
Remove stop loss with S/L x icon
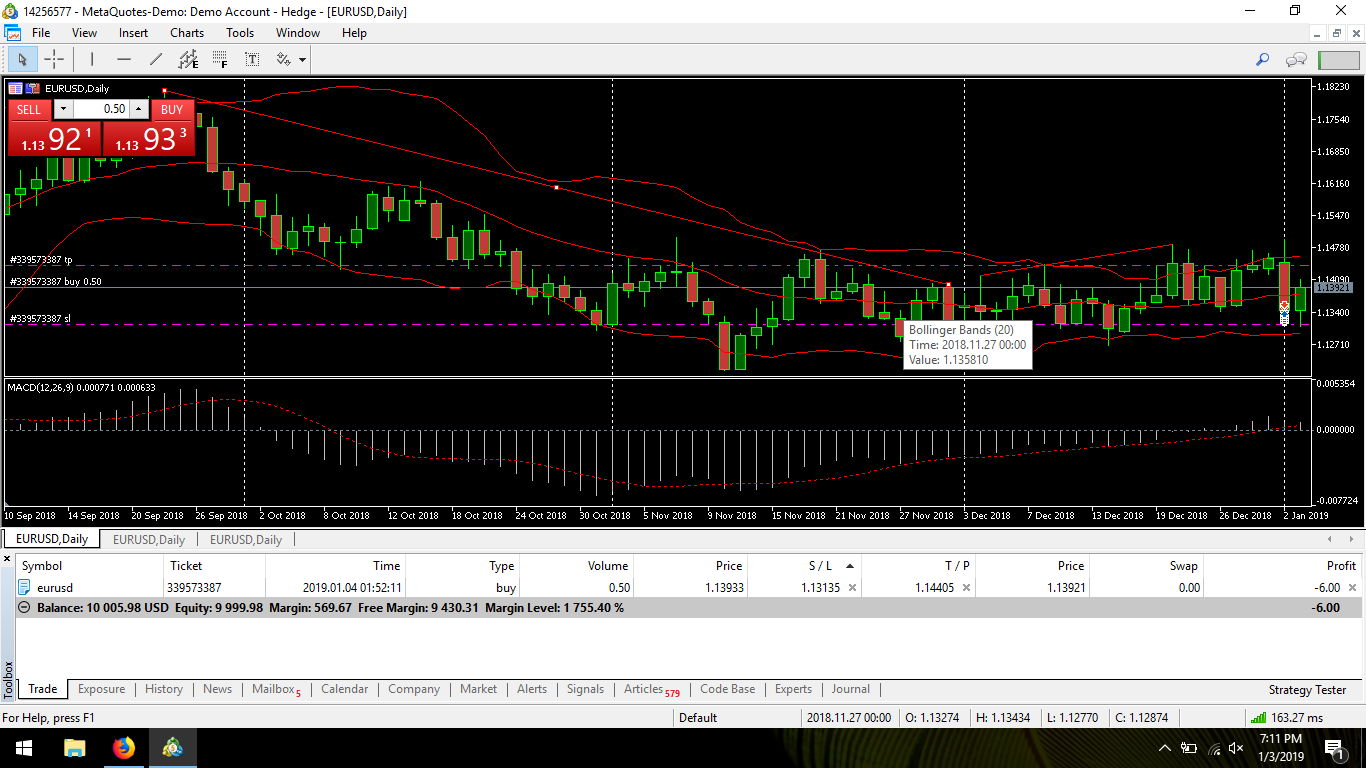point(852,588)
